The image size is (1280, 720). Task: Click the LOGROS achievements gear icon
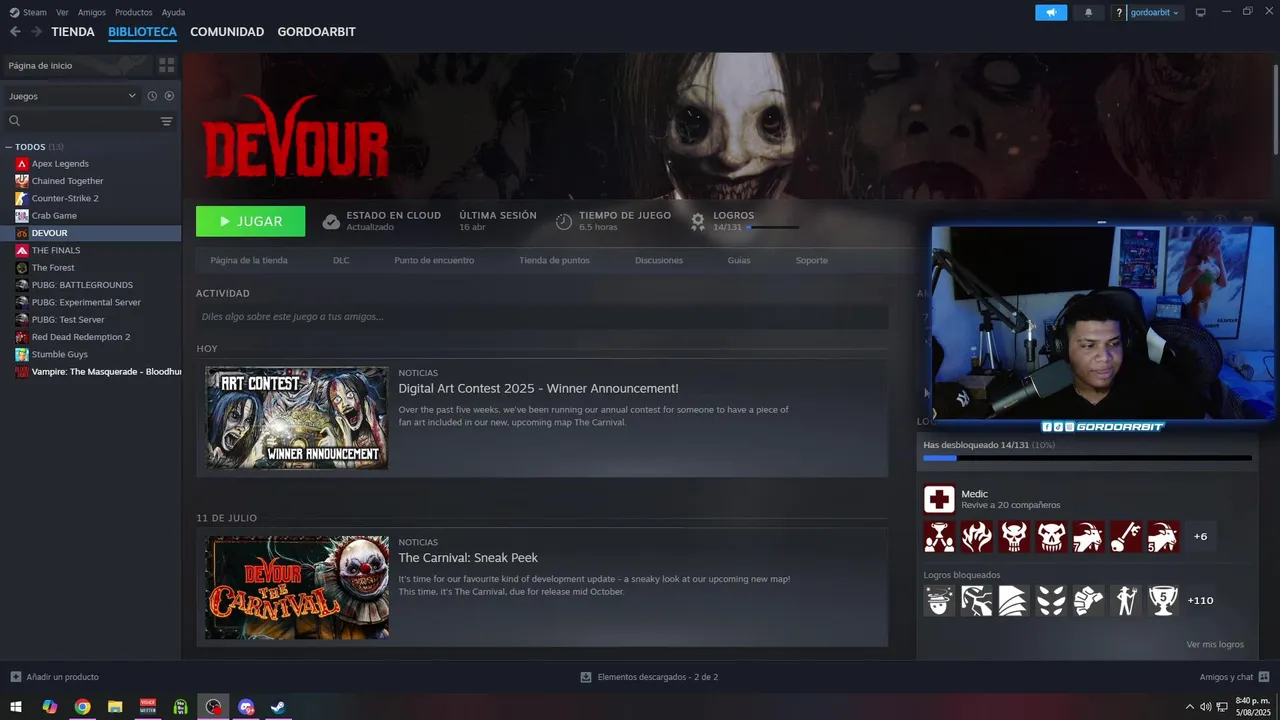pos(698,221)
